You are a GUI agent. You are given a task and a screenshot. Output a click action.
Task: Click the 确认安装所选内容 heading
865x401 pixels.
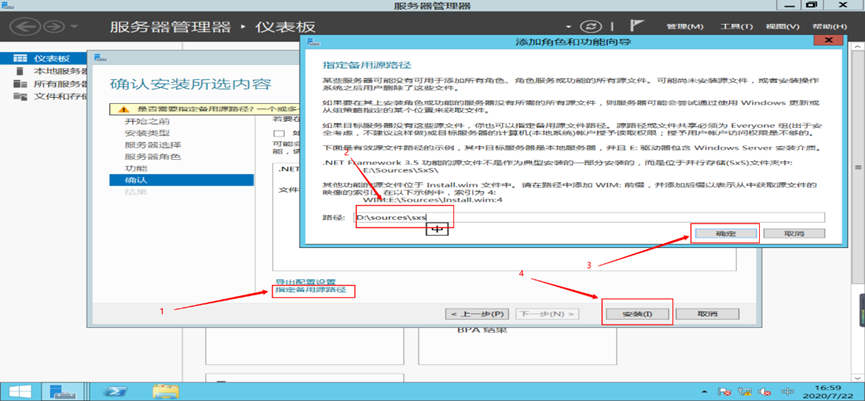[x=190, y=84]
